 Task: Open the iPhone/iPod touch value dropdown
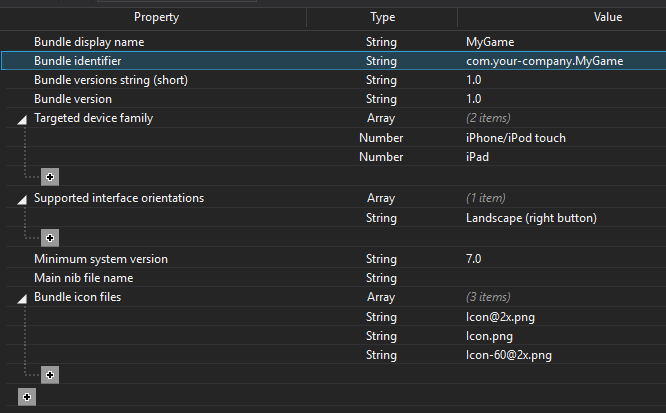click(x=516, y=138)
